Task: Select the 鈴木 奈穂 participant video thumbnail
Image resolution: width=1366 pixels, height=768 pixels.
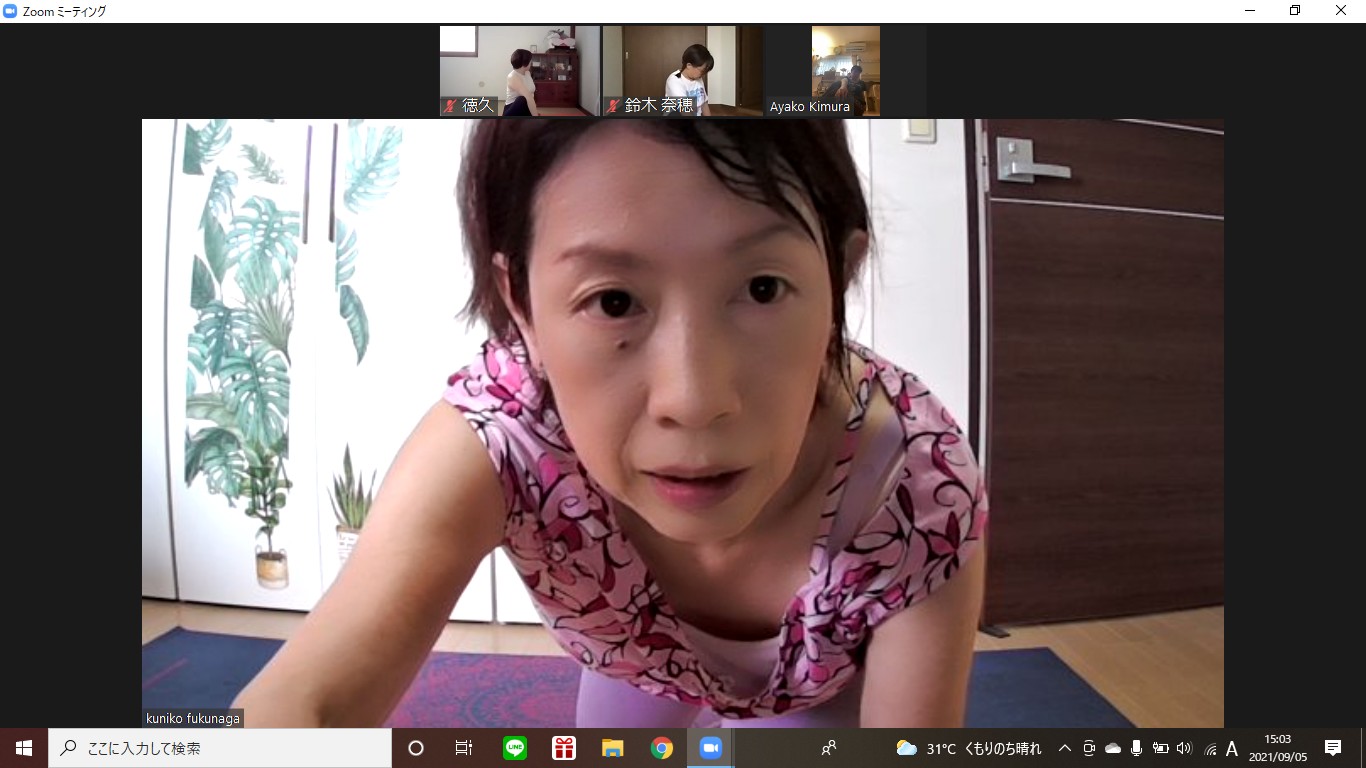Action: (683, 71)
